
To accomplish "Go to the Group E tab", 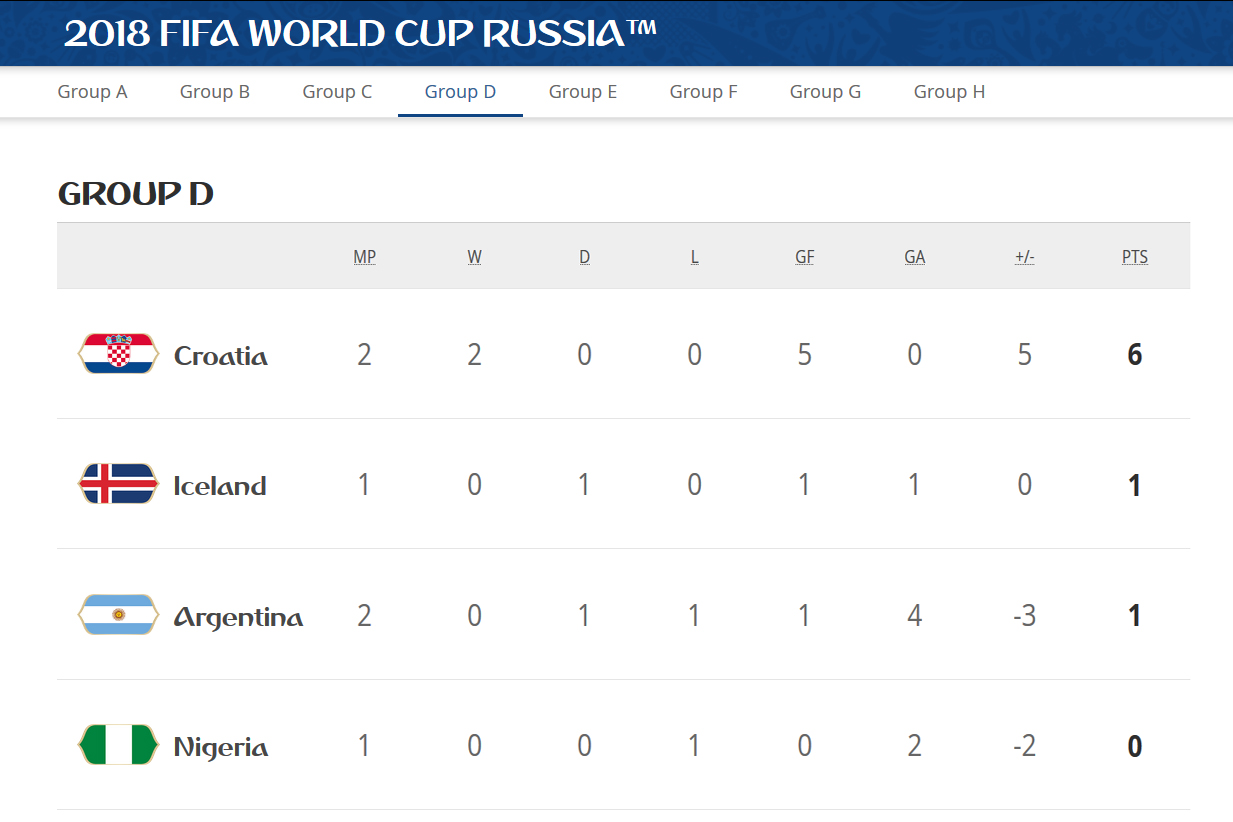I will [x=583, y=92].
